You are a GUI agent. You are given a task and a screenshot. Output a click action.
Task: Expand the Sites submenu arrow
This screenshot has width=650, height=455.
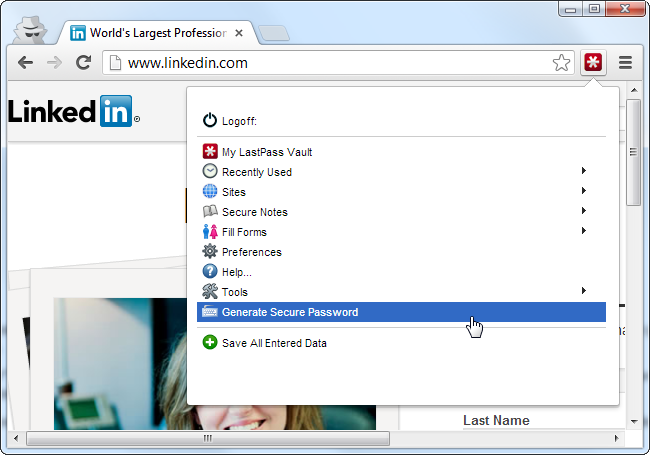tap(584, 191)
